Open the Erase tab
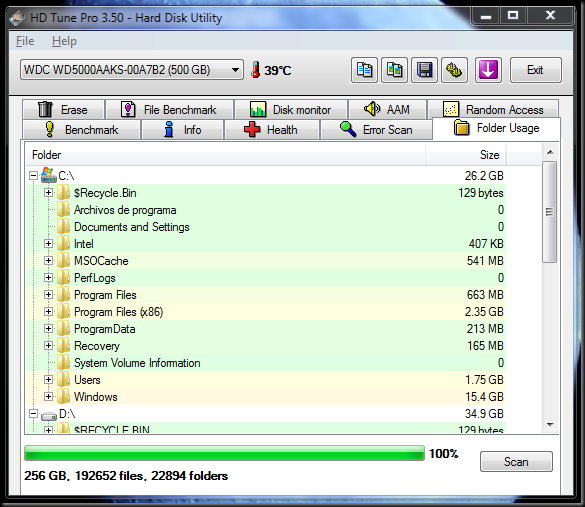The width and height of the screenshot is (585, 507). click(x=64, y=110)
